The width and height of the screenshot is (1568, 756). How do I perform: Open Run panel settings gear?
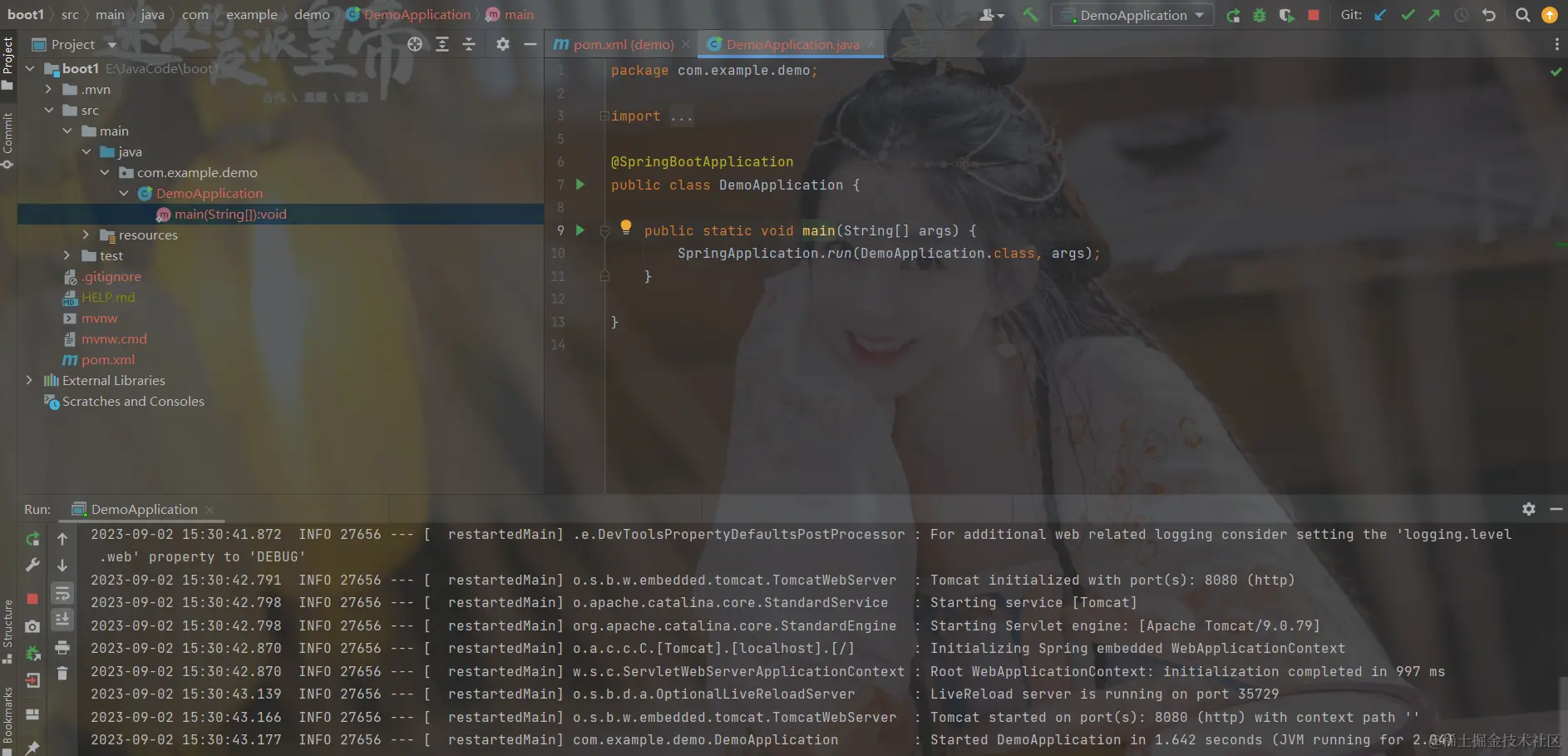[1529, 509]
